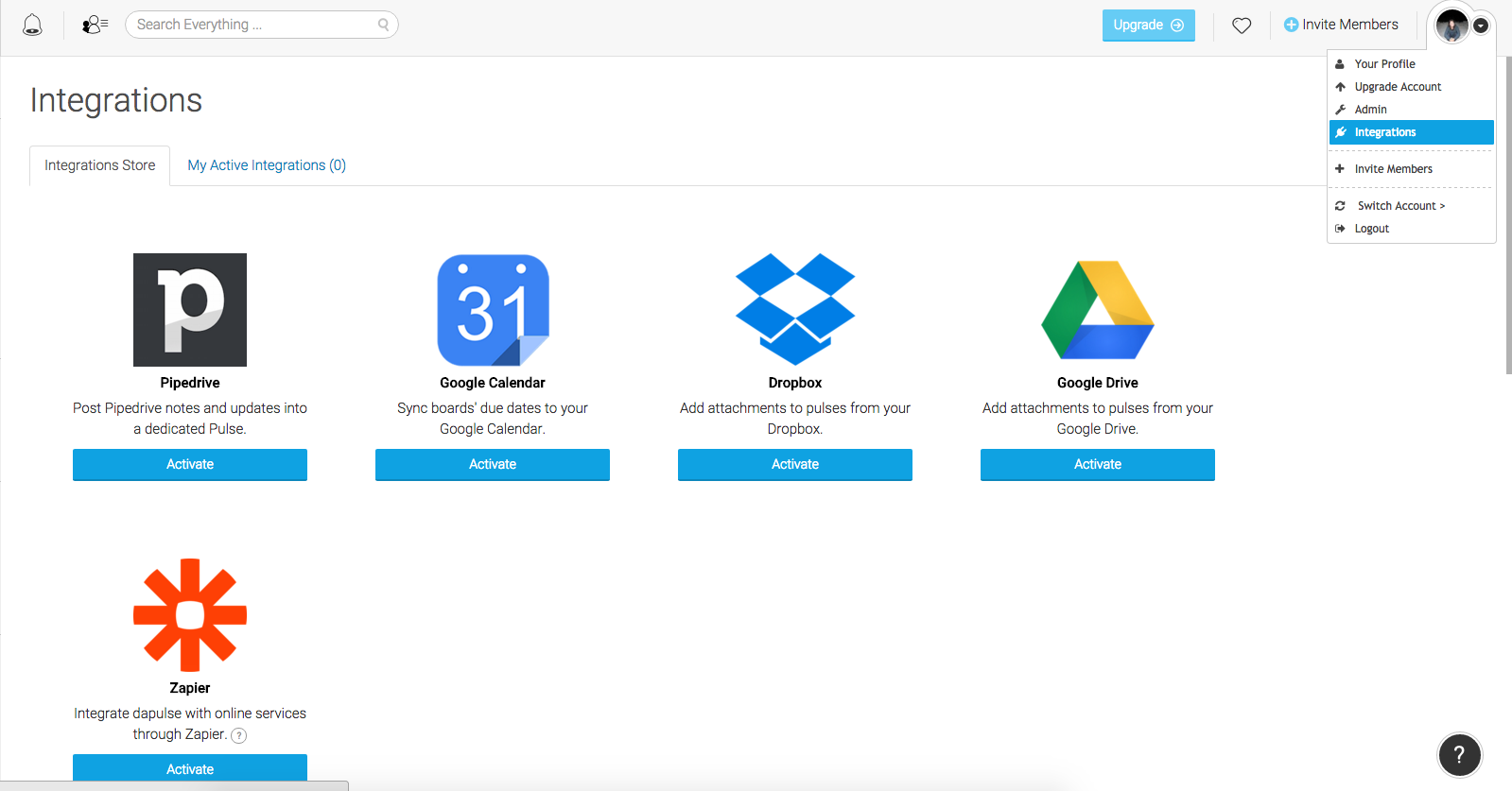The width and height of the screenshot is (1512, 791).
Task: Click Invite Members in top bar
Action: tap(1341, 25)
